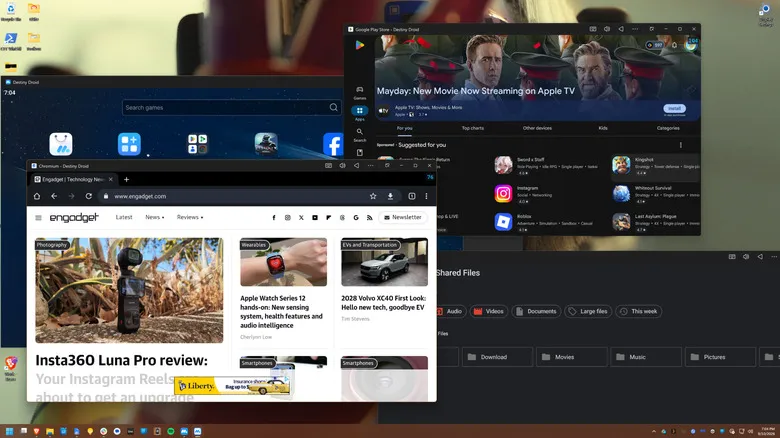Open more options beside Suggested for you
The width and height of the screenshot is (780, 438).
[681, 145]
